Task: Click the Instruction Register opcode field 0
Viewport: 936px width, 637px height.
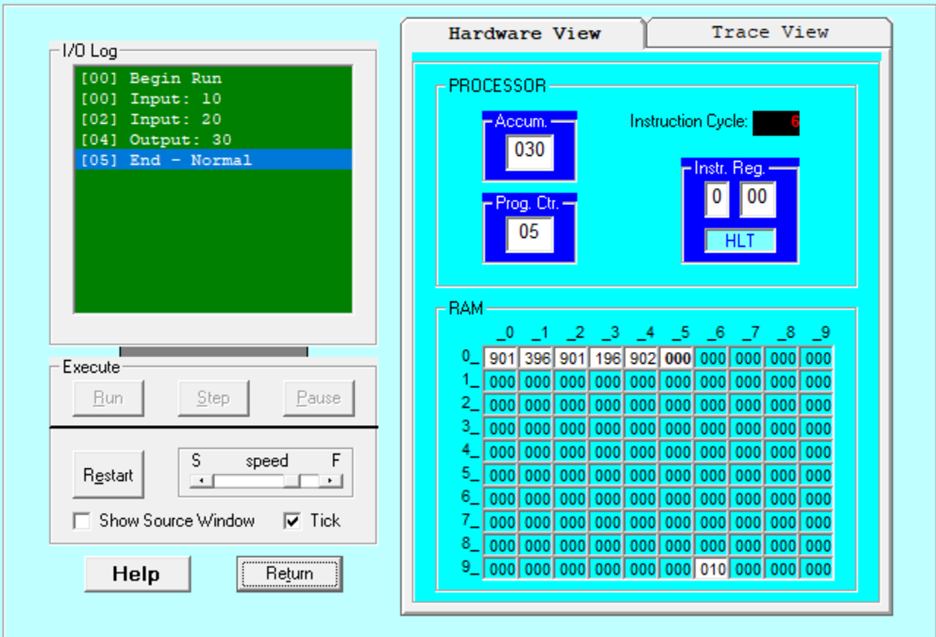Action: click(x=716, y=198)
